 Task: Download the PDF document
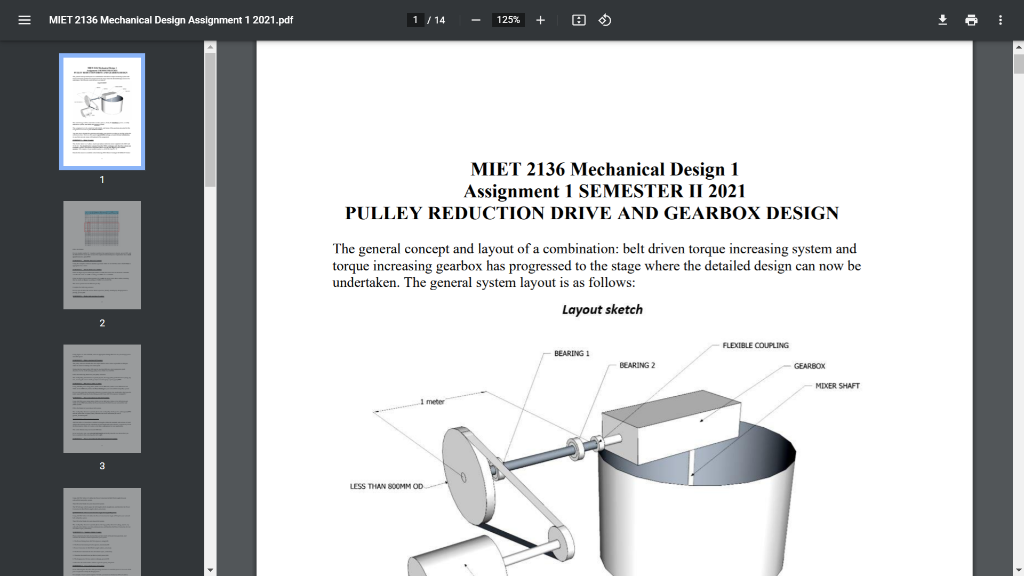pyautogui.click(x=941, y=19)
